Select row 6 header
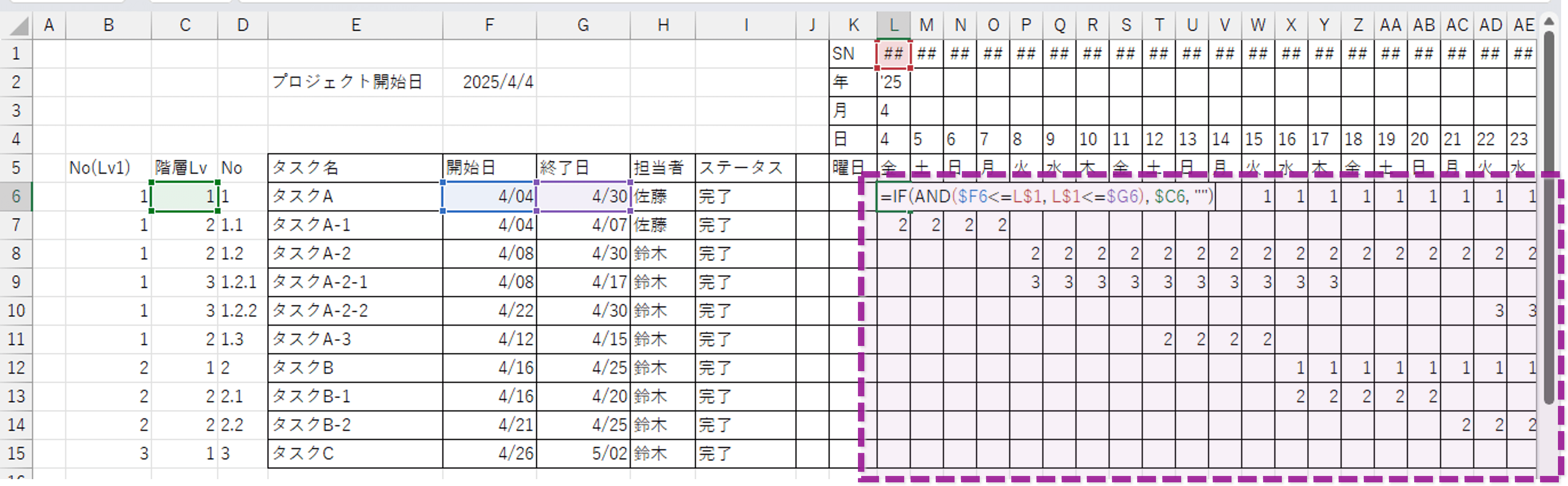The image size is (1568, 486). (16, 196)
